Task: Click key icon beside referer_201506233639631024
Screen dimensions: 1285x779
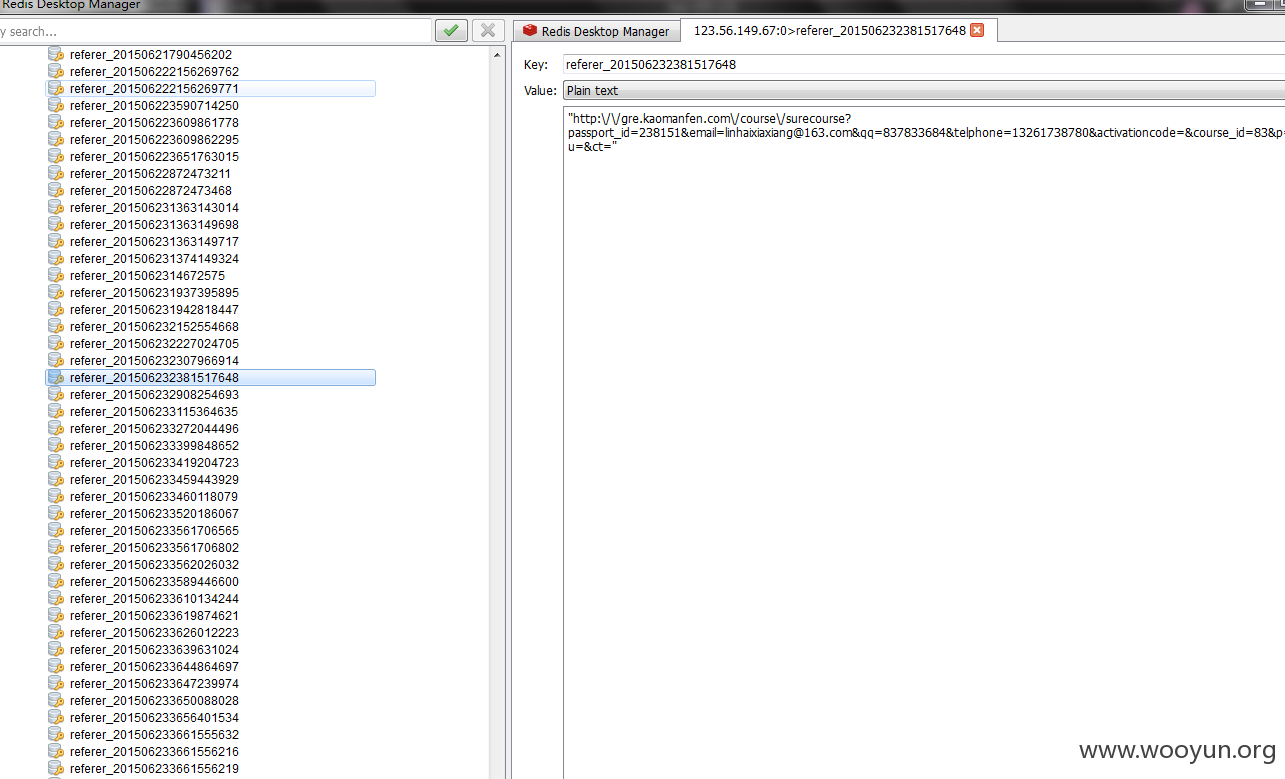Action: click(56, 650)
